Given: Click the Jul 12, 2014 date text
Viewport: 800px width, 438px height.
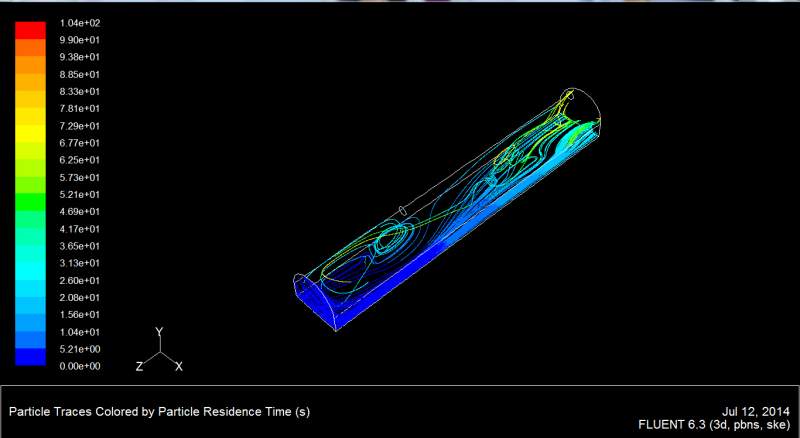Looking at the screenshot, I should coord(756,411).
